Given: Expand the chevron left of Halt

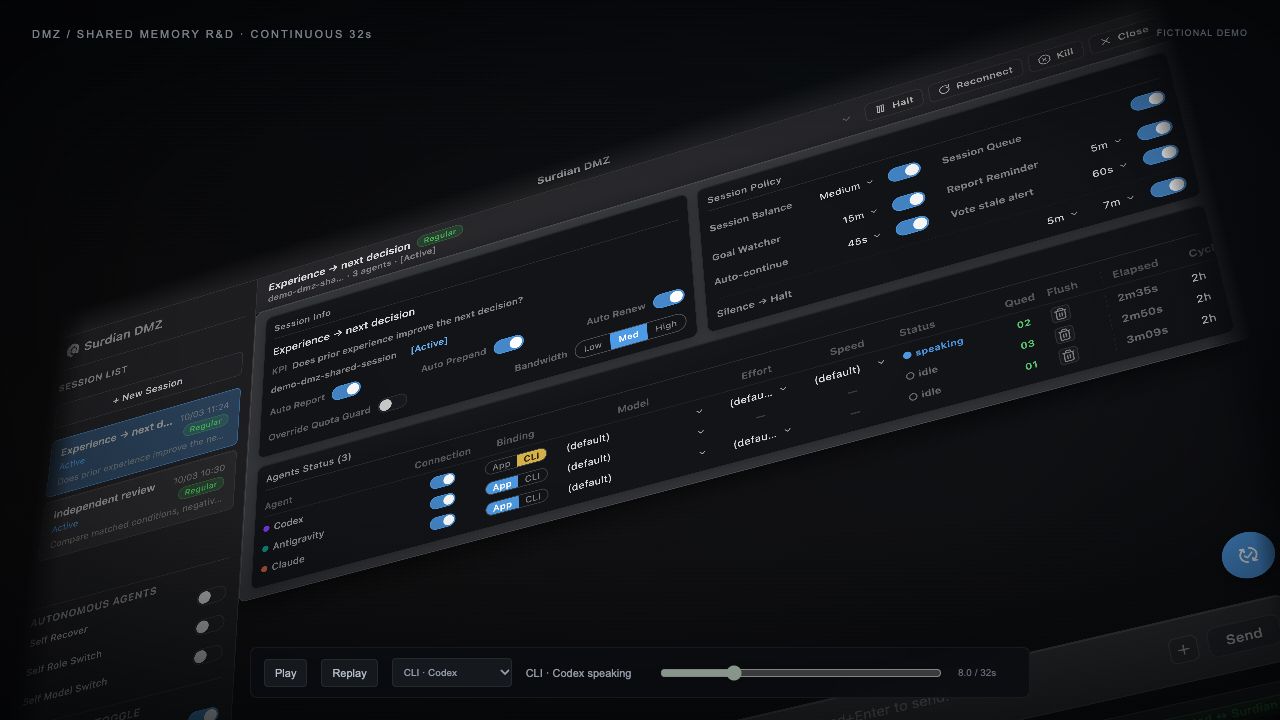Looking at the screenshot, I should [846, 118].
